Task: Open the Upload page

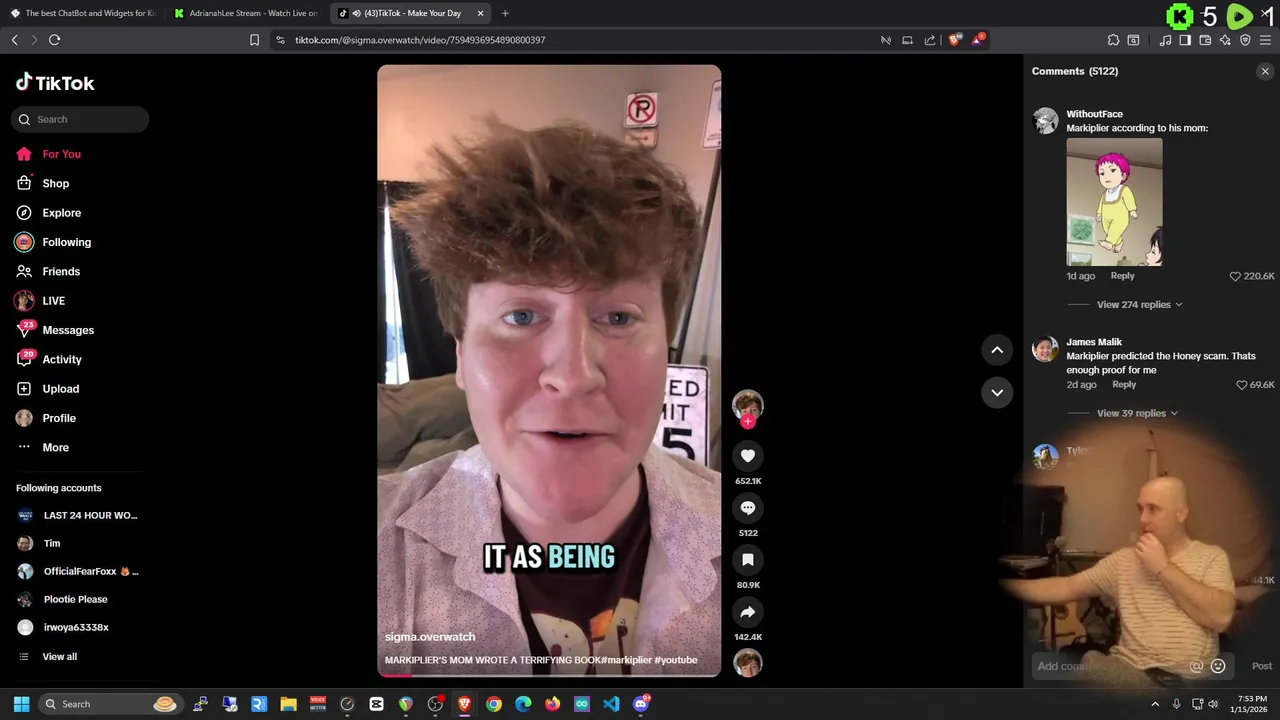Action: tap(60, 389)
